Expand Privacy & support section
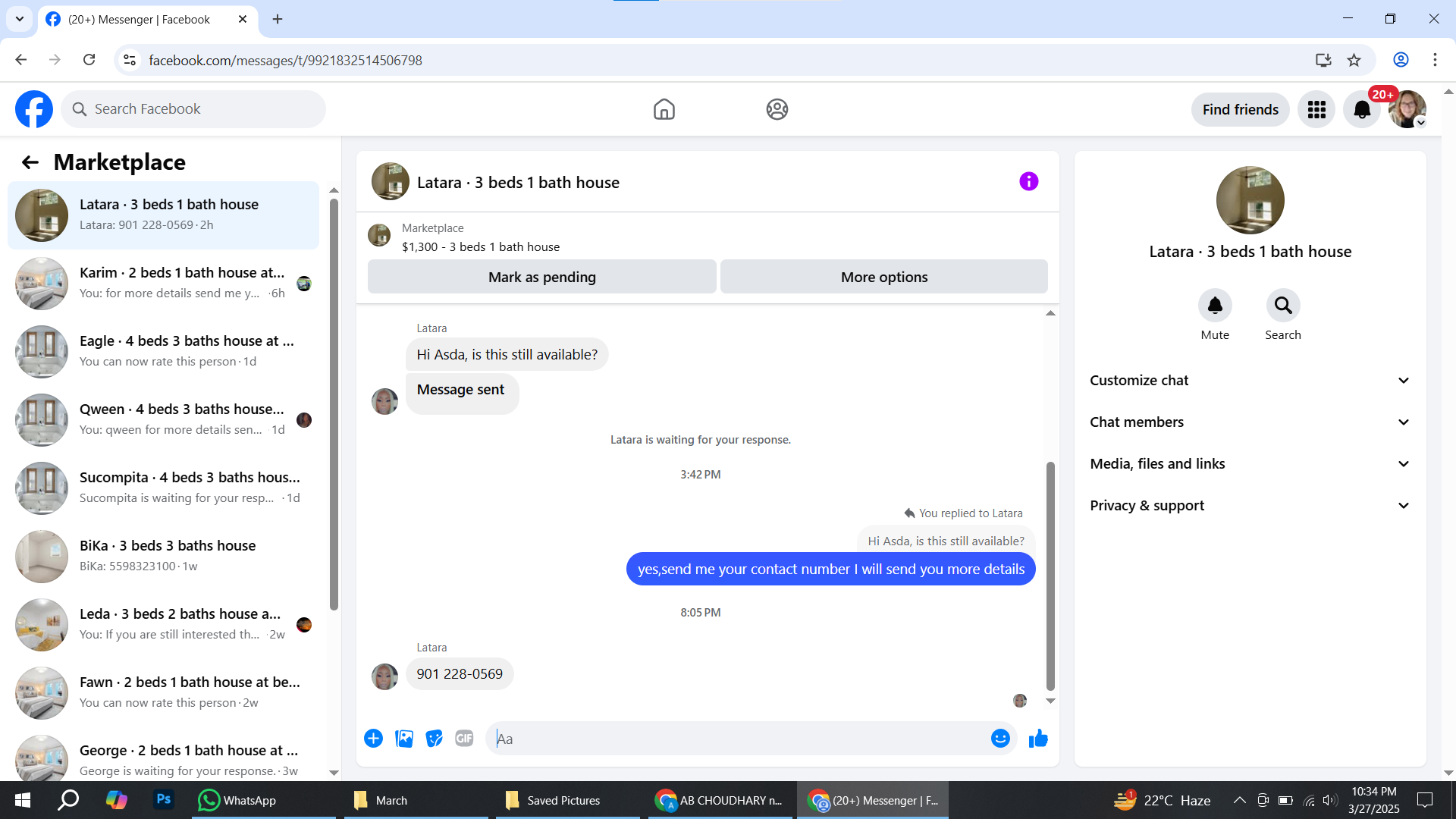Screen dimensions: 1456x819 [x=1250, y=506]
